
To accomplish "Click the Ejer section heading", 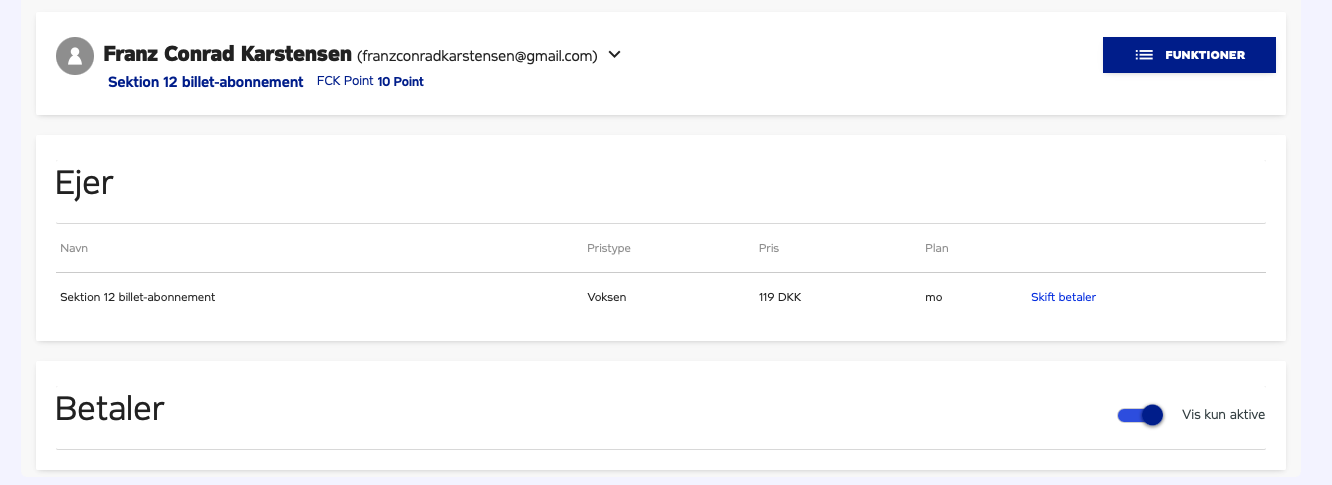I will [x=85, y=183].
